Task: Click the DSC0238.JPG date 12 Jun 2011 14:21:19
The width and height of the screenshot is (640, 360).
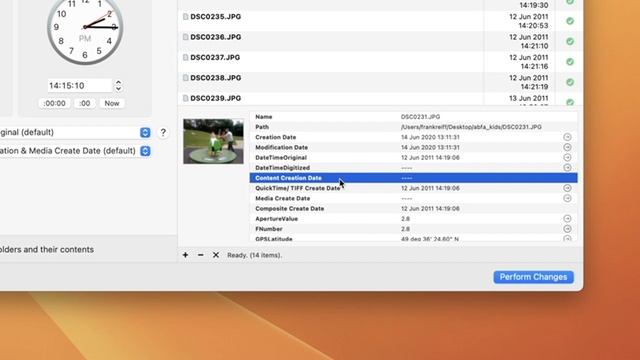Action: click(x=529, y=82)
